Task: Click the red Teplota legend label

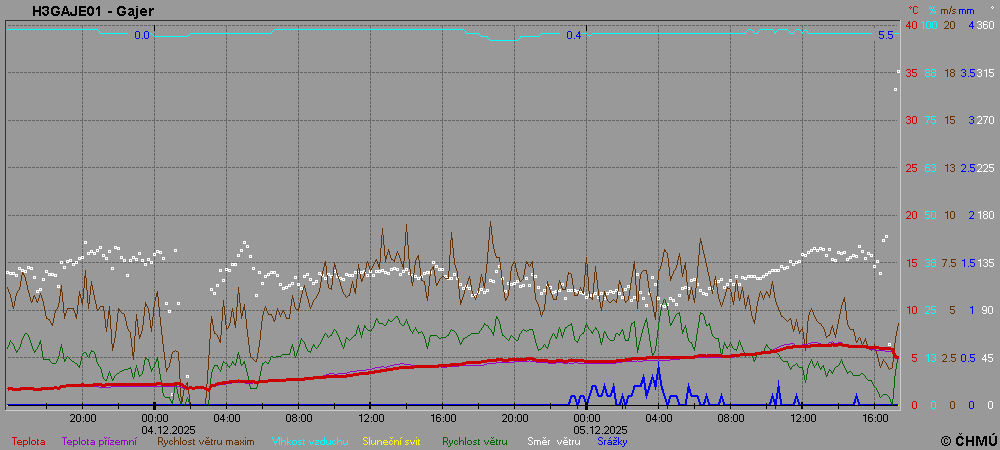Action: click(x=28, y=441)
